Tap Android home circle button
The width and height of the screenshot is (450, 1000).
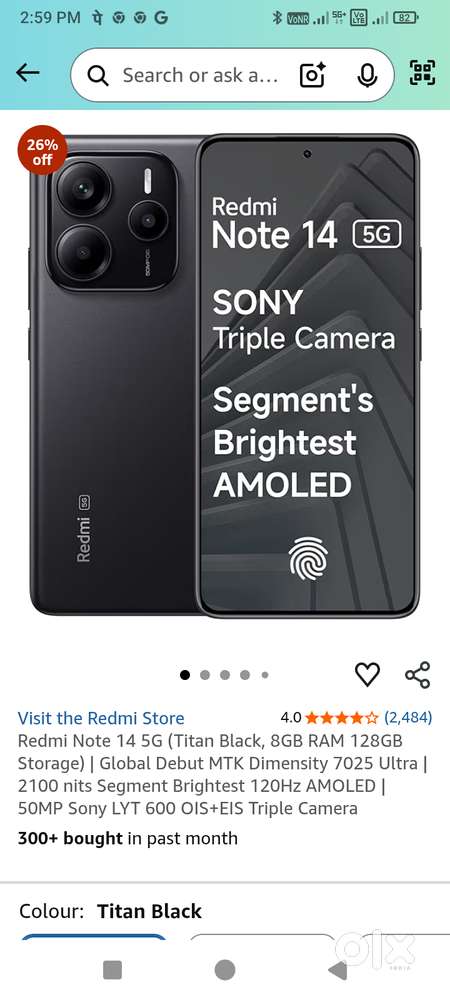pyautogui.click(x=224, y=970)
